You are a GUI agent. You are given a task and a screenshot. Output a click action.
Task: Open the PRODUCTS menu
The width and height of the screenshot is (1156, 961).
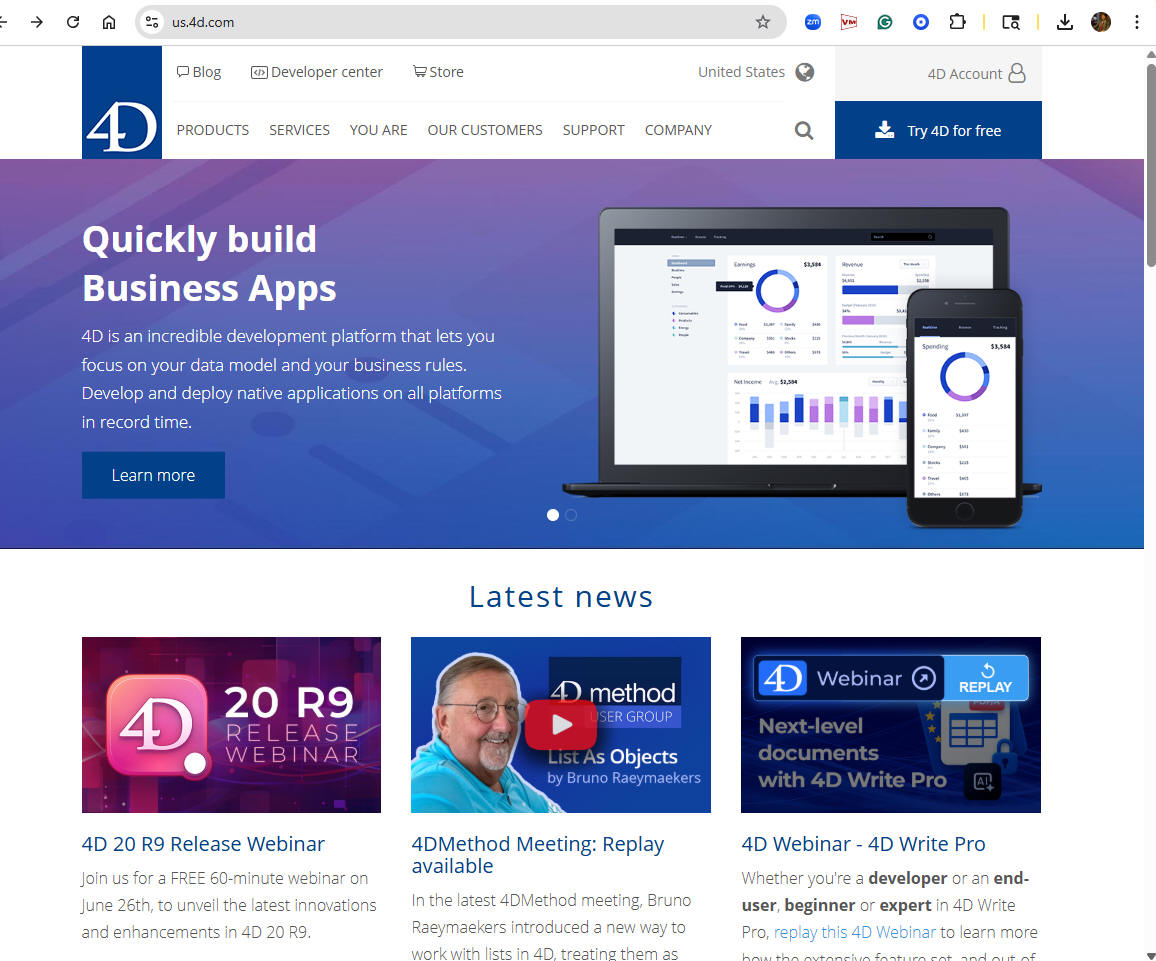[x=212, y=130]
